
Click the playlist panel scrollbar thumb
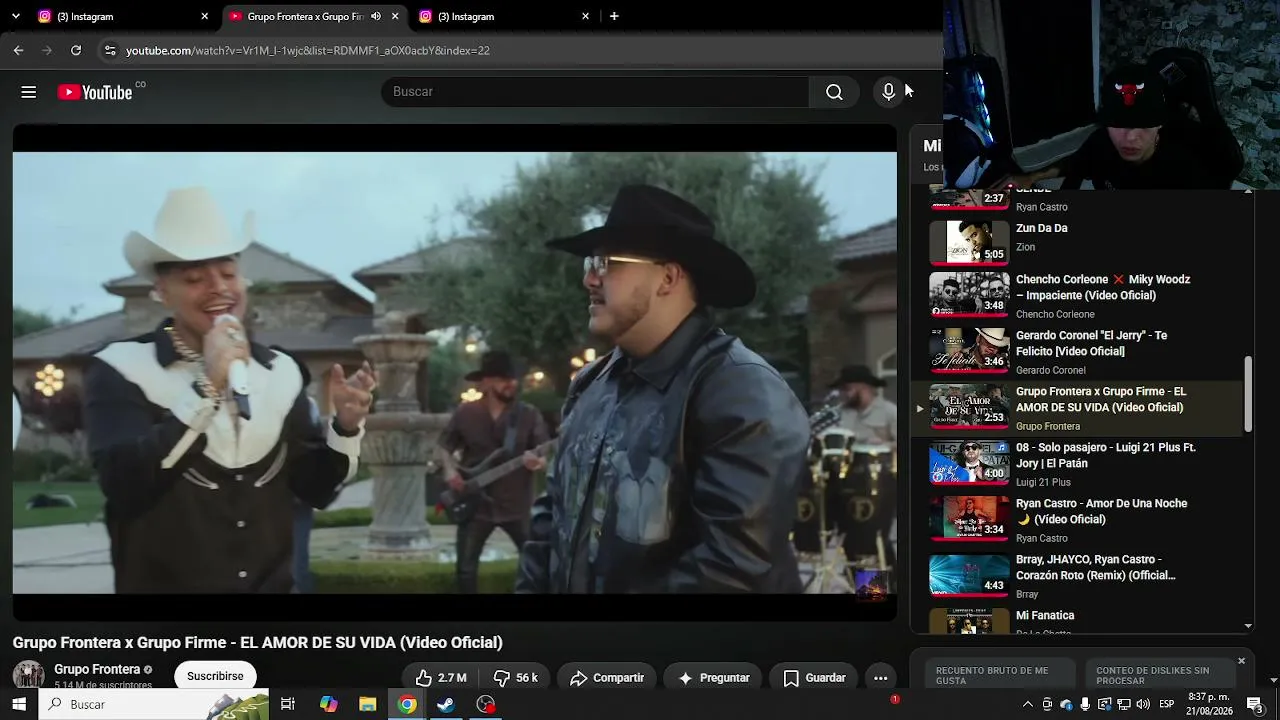pyautogui.click(x=1247, y=394)
